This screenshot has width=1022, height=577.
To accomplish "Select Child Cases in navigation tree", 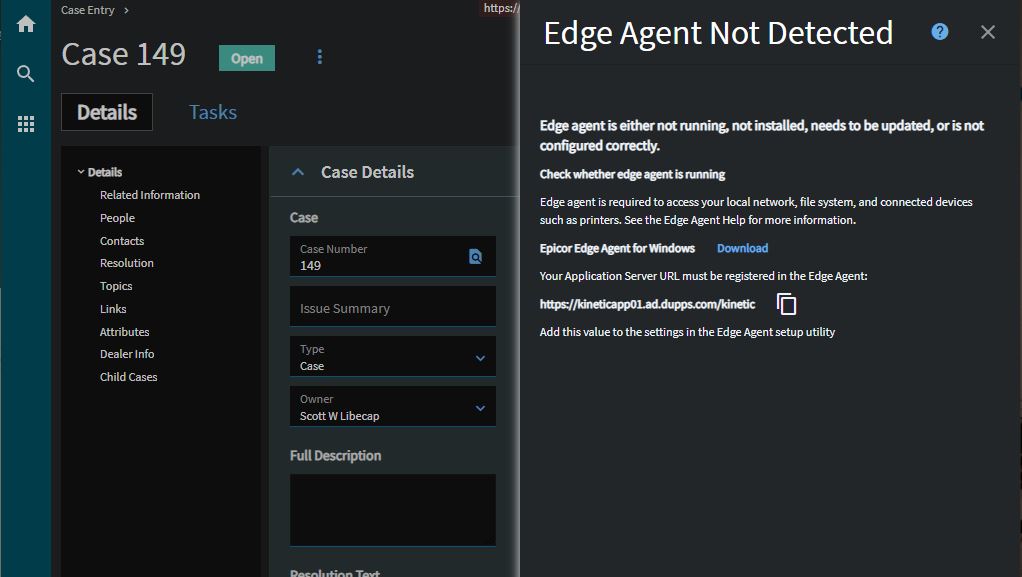I will [128, 377].
